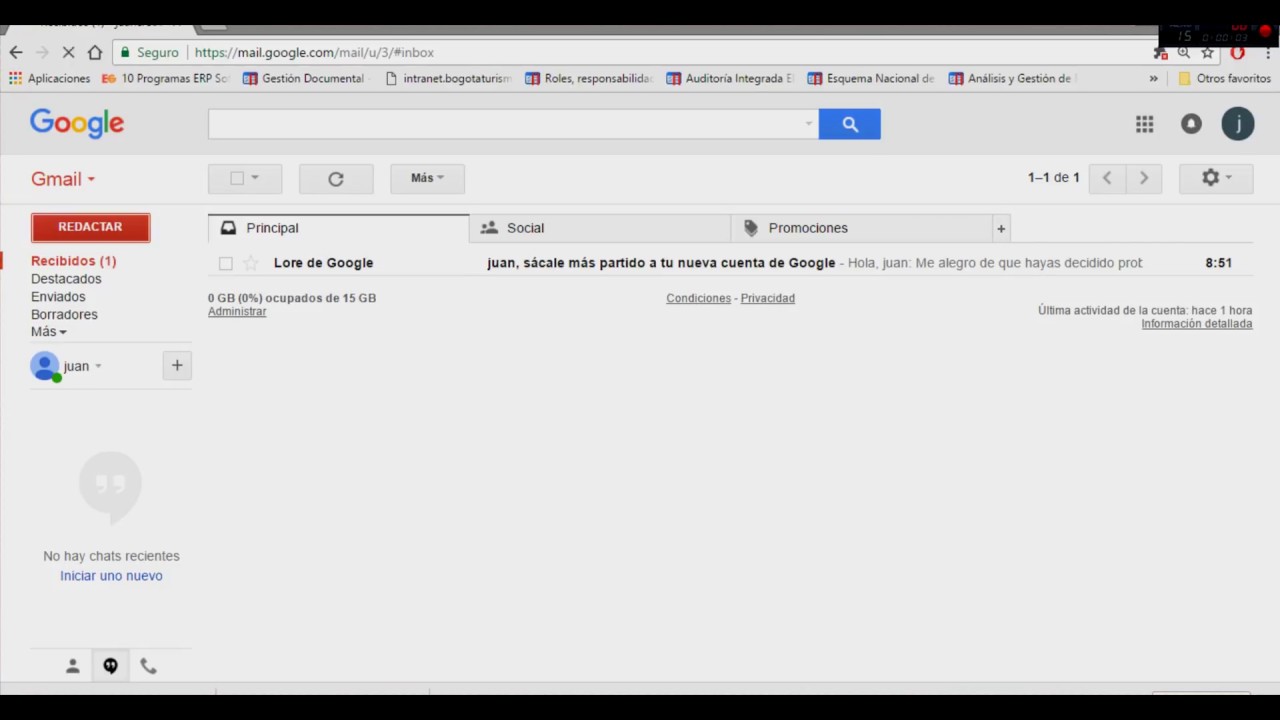Click the browser address bar URL
The image size is (1280, 720).
(x=314, y=53)
